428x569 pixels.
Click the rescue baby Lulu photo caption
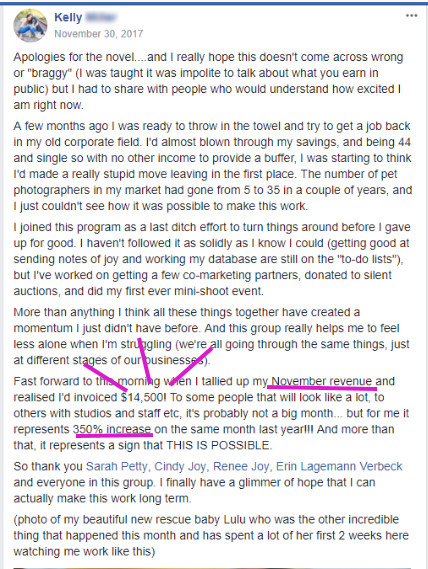click(x=211, y=535)
